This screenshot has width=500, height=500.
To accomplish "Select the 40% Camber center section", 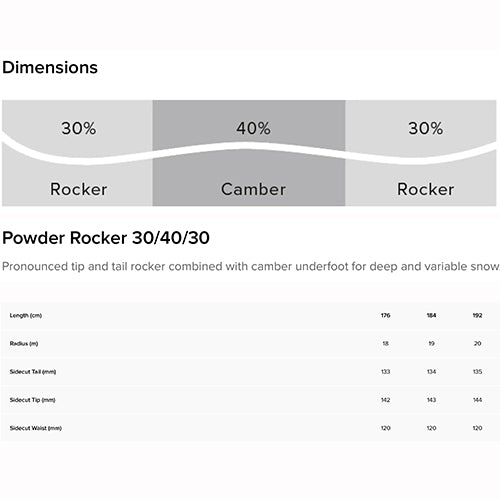I will point(249,153).
